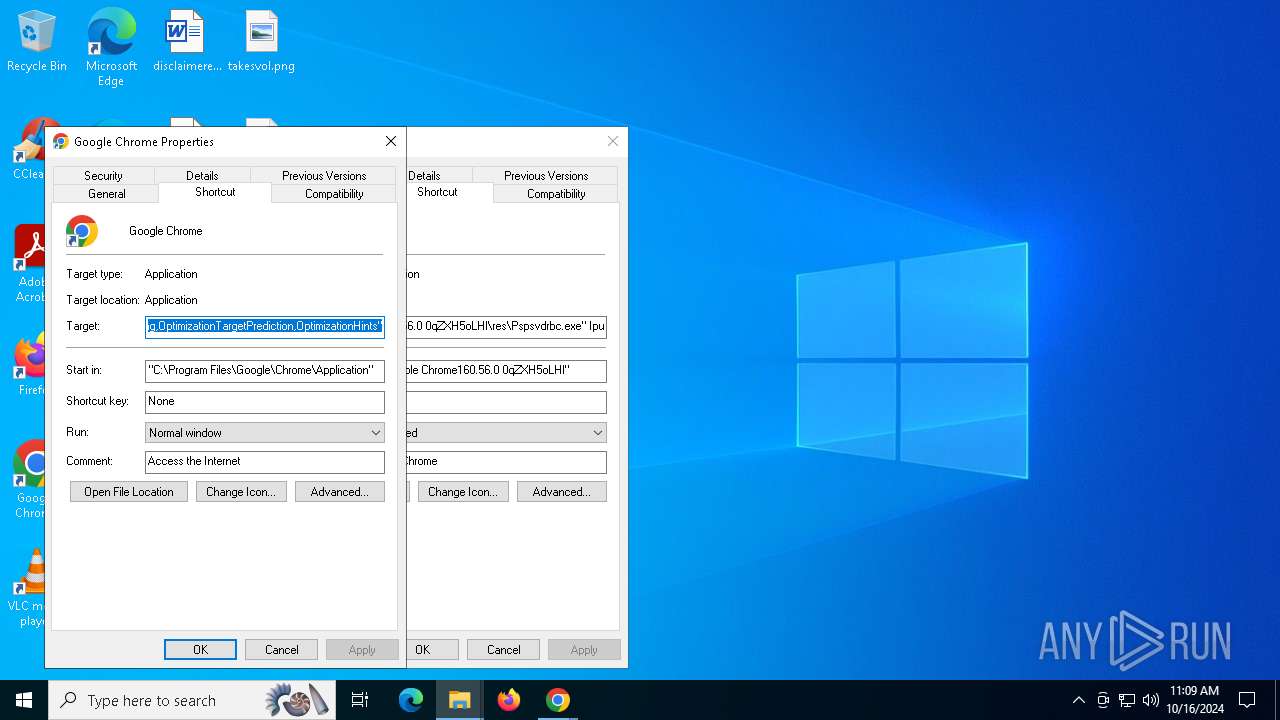The height and width of the screenshot is (720, 1280).
Task: Close the back properties dialog
Action: point(613,142)
